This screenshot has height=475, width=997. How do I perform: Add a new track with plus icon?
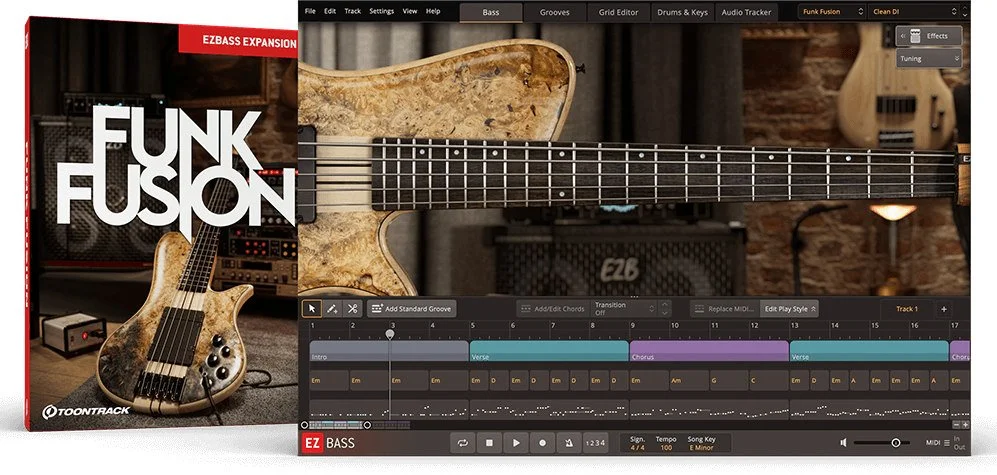tap(944, 309)
